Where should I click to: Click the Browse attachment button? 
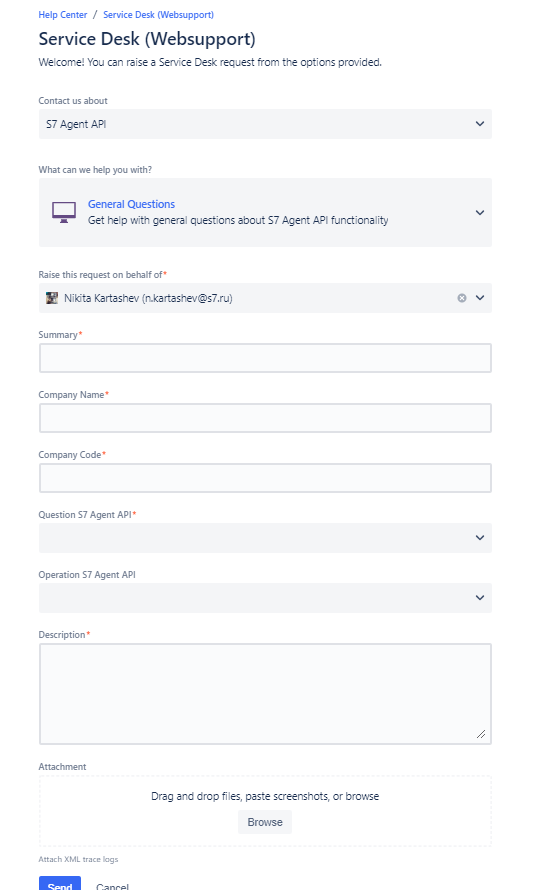tap(265, 822)
